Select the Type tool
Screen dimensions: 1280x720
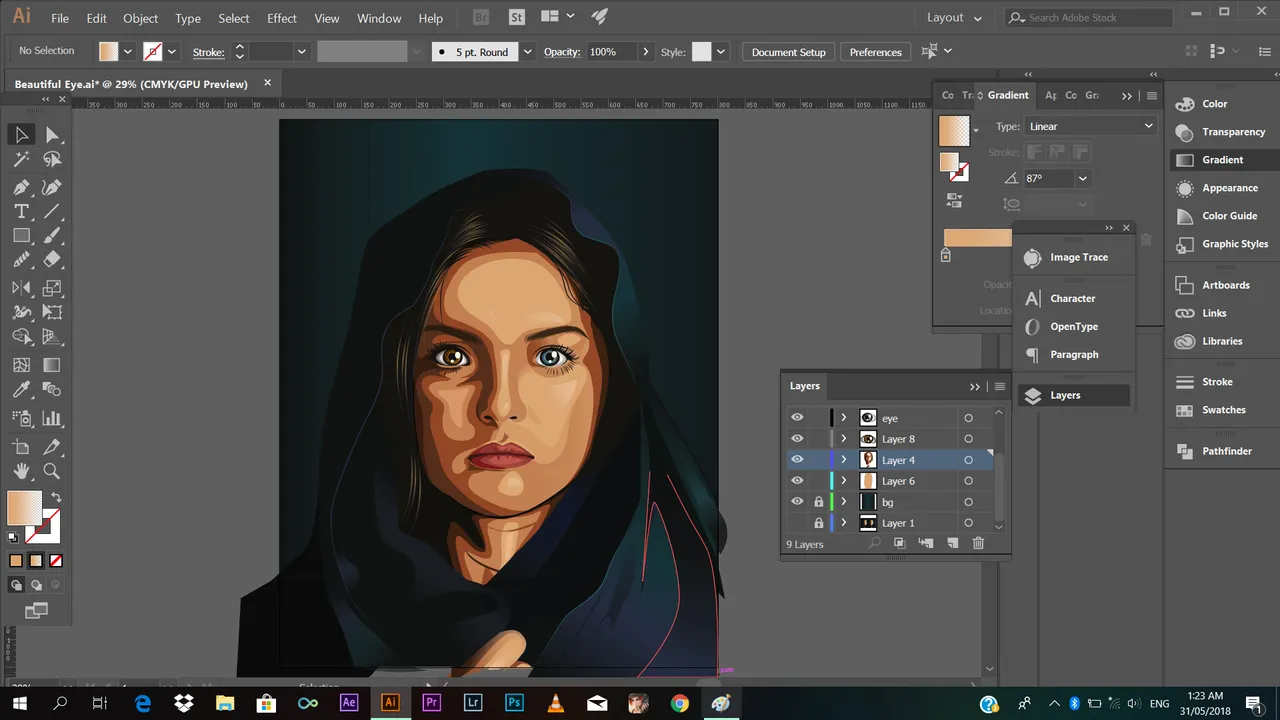[x=21, y=211]
